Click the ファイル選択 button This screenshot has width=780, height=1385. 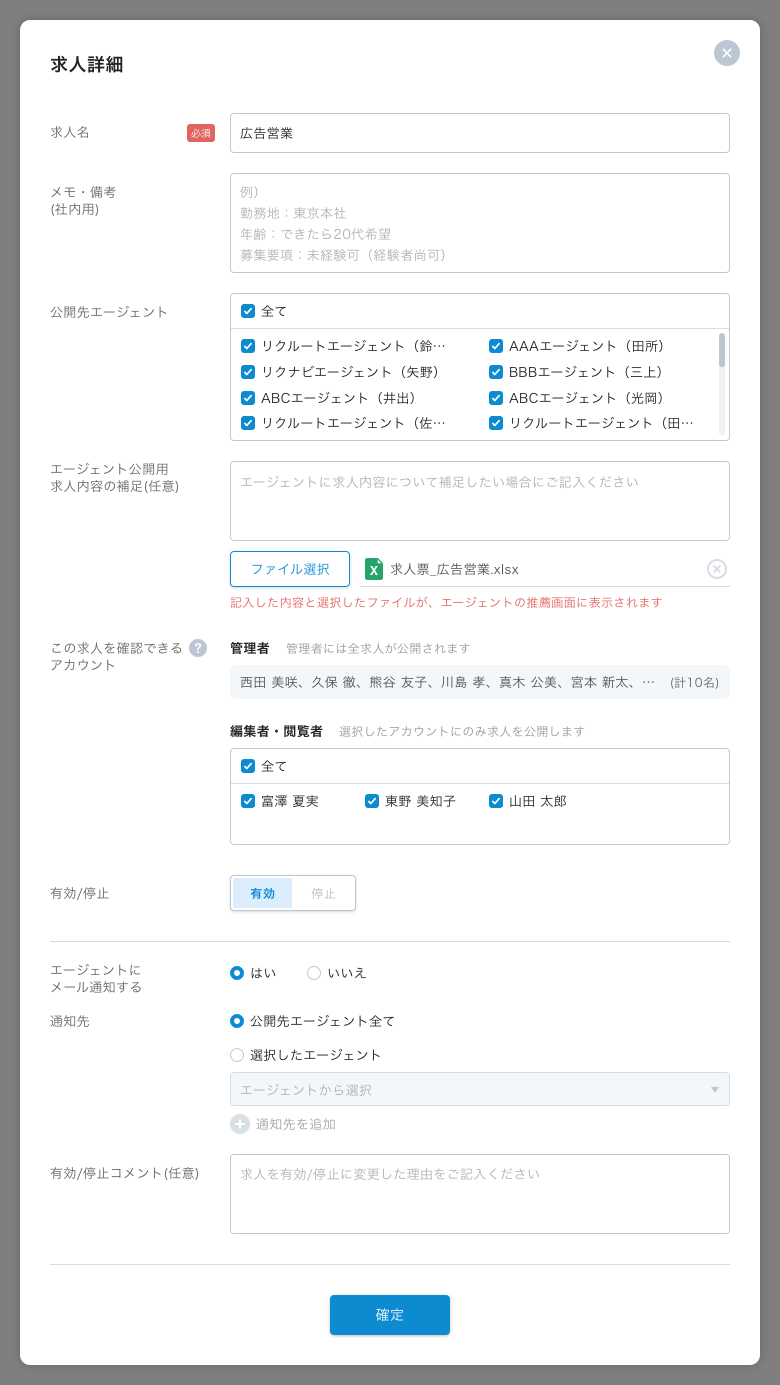[x=290, y=569]
